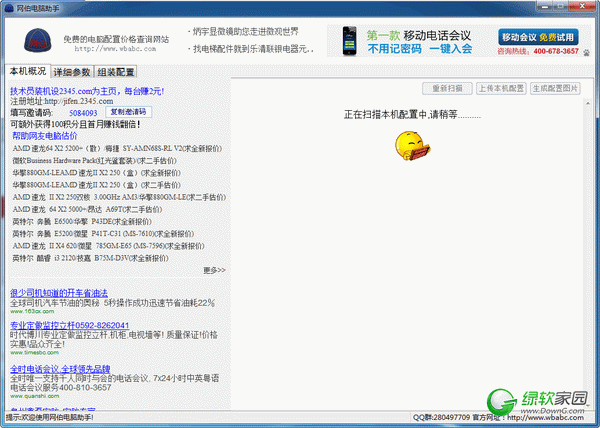Click the blue cap logo icon
This screenshot has width=600, height=428.
click(38, 40)
